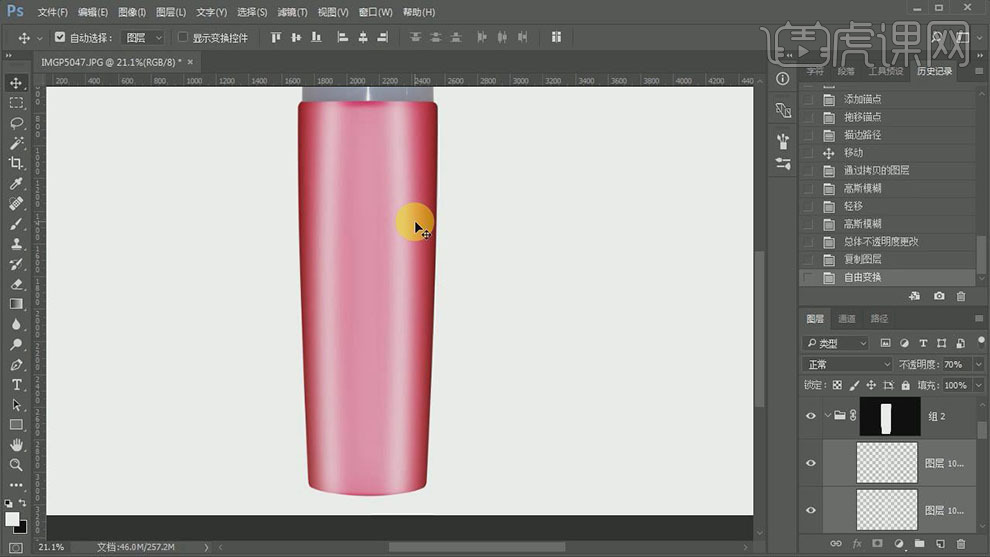Open the 滤镜(T) menu
Screen dimensions: 990x557
coord(292,12)
